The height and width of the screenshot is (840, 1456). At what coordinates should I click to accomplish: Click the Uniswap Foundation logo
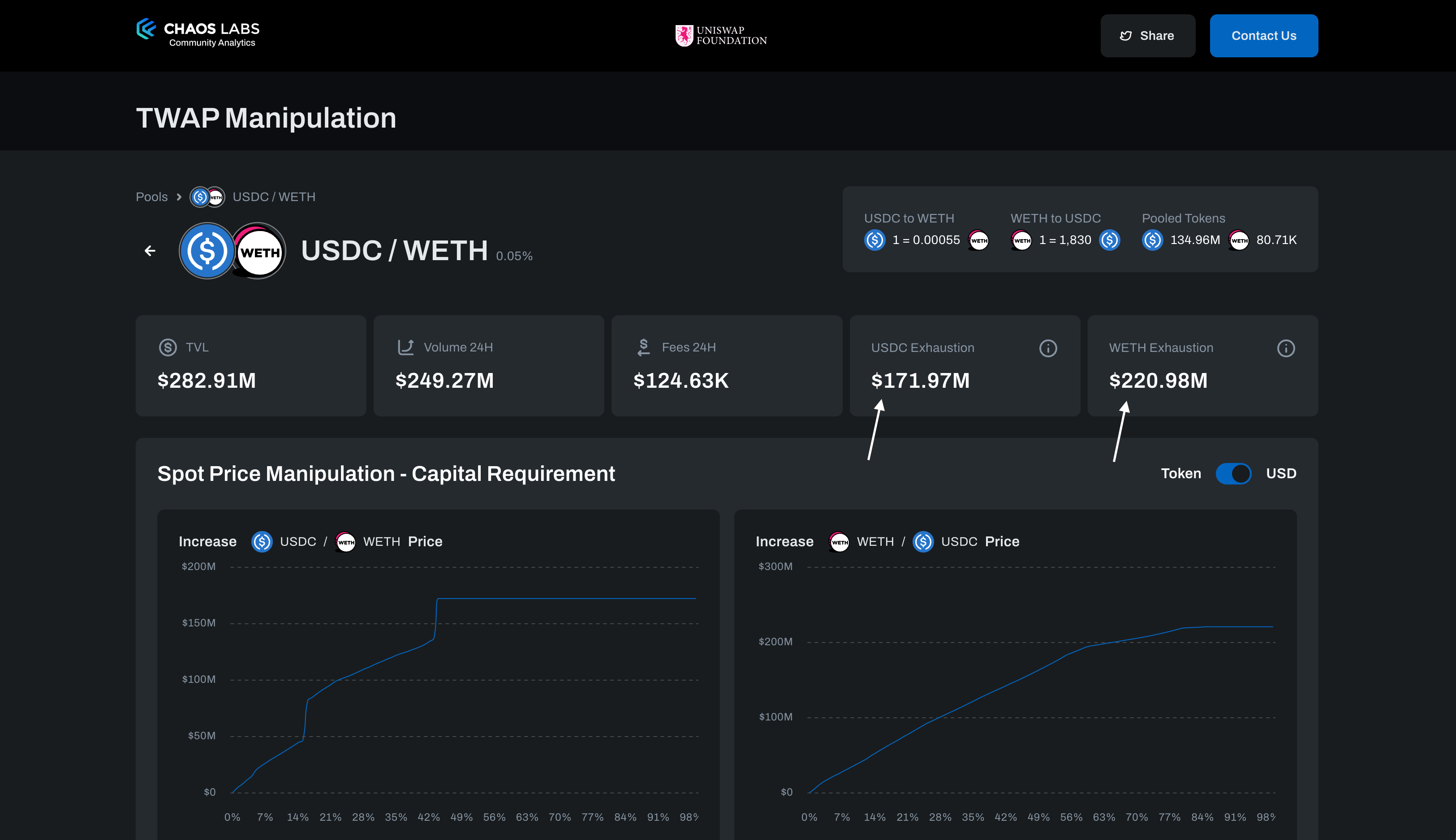click(720, 35)
